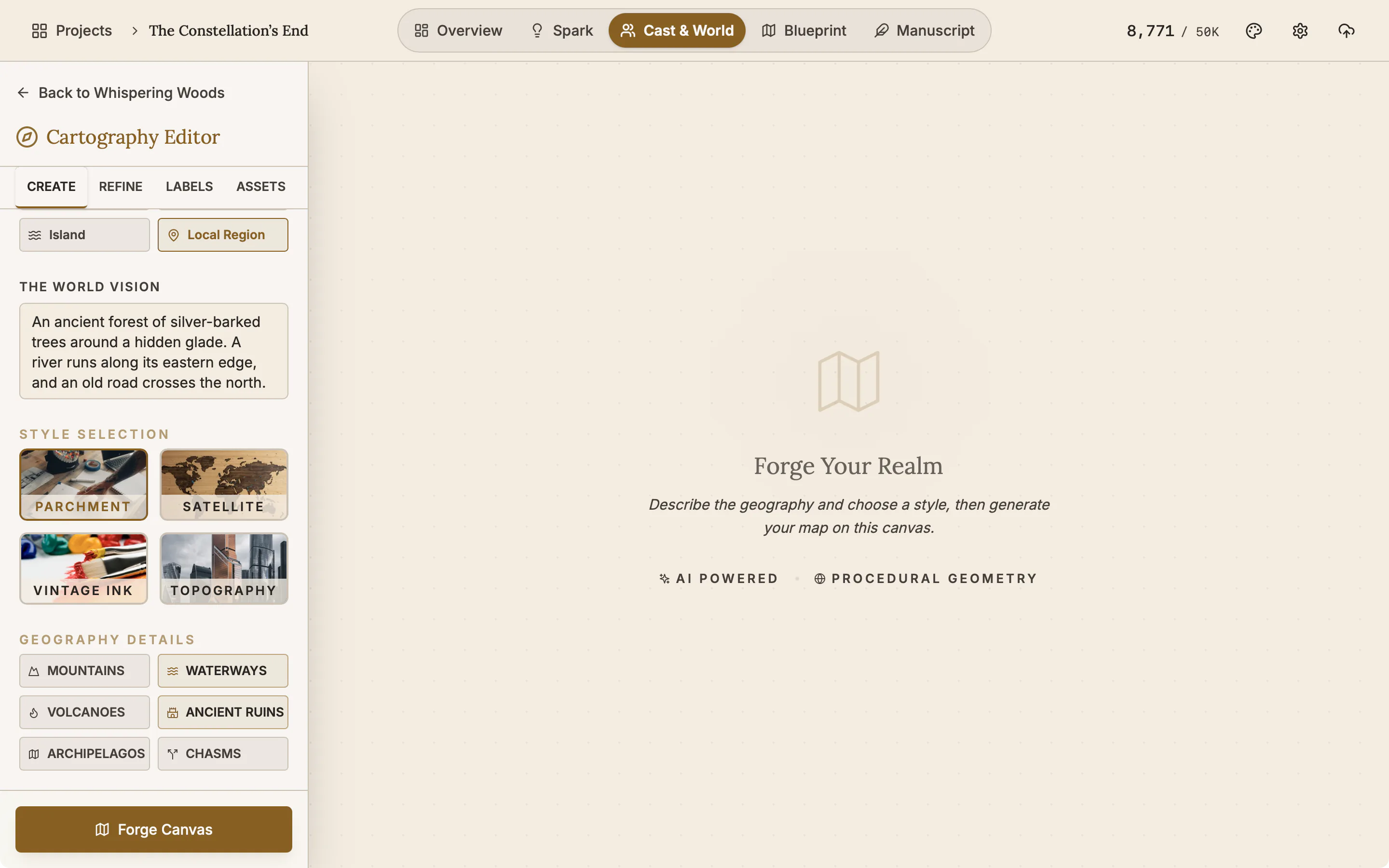Open the ASSETS tab
The height and width of the screenshot is (868, 1389).
point(260,187)
